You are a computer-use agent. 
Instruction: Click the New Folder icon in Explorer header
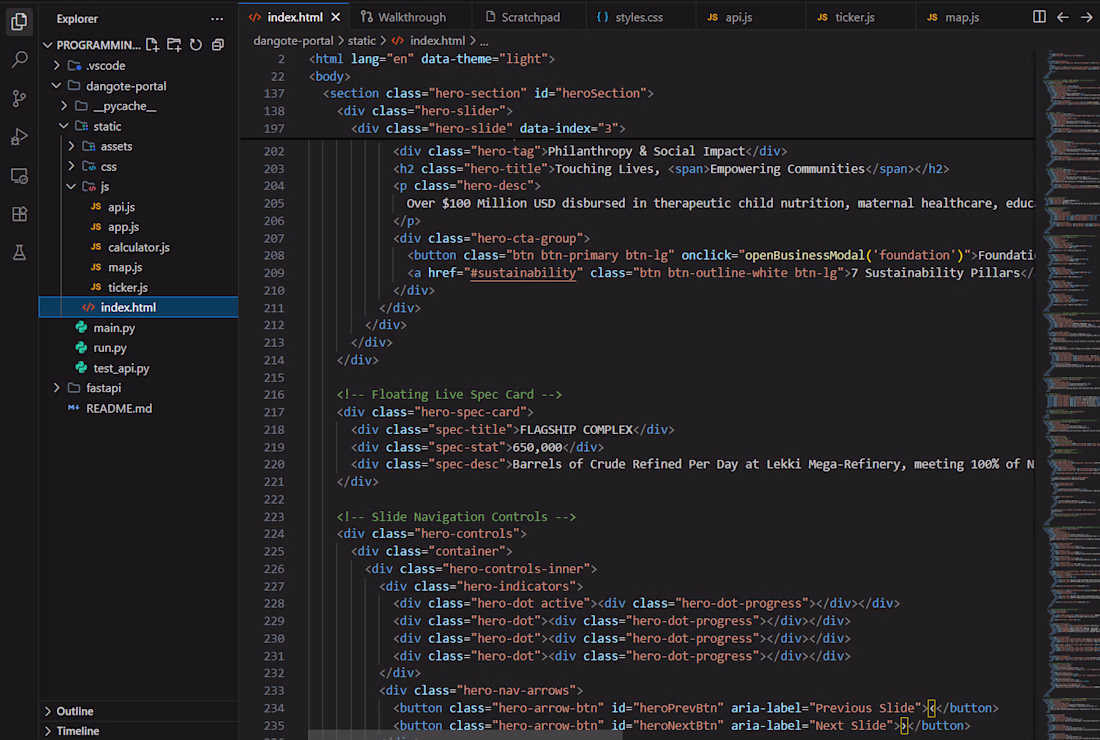point(174,45)
